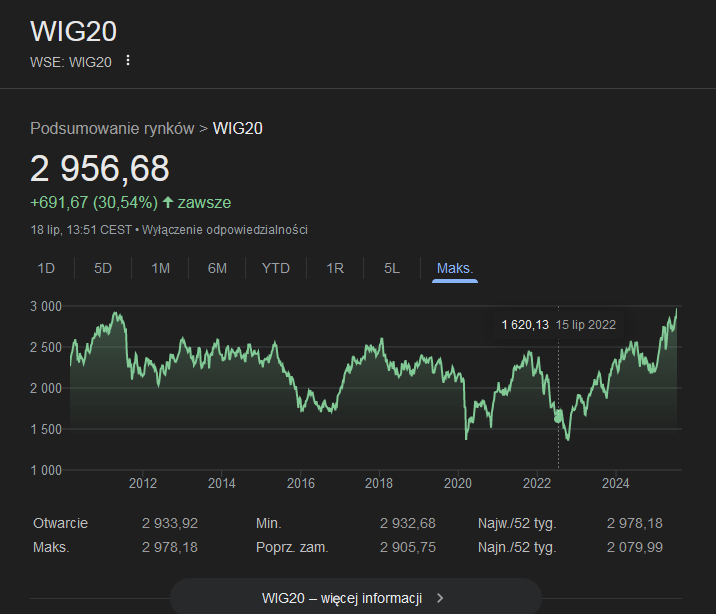This screenshot has width=716, height=614.
Task: Click the 52-week low value 2 079,99
Action: [635, 547]
